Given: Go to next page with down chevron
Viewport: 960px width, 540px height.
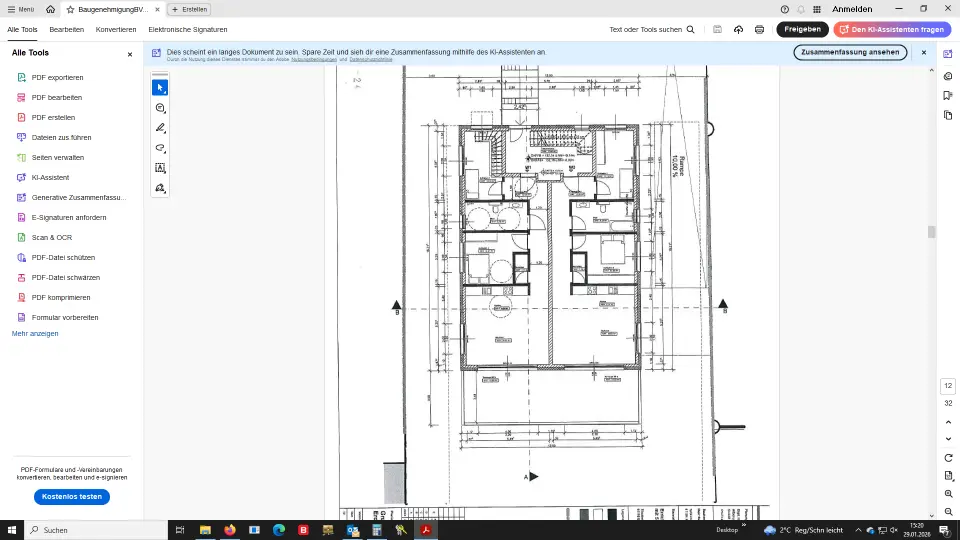Looking at the screenshot, I should pyautogui.click(x=948, y=438).
